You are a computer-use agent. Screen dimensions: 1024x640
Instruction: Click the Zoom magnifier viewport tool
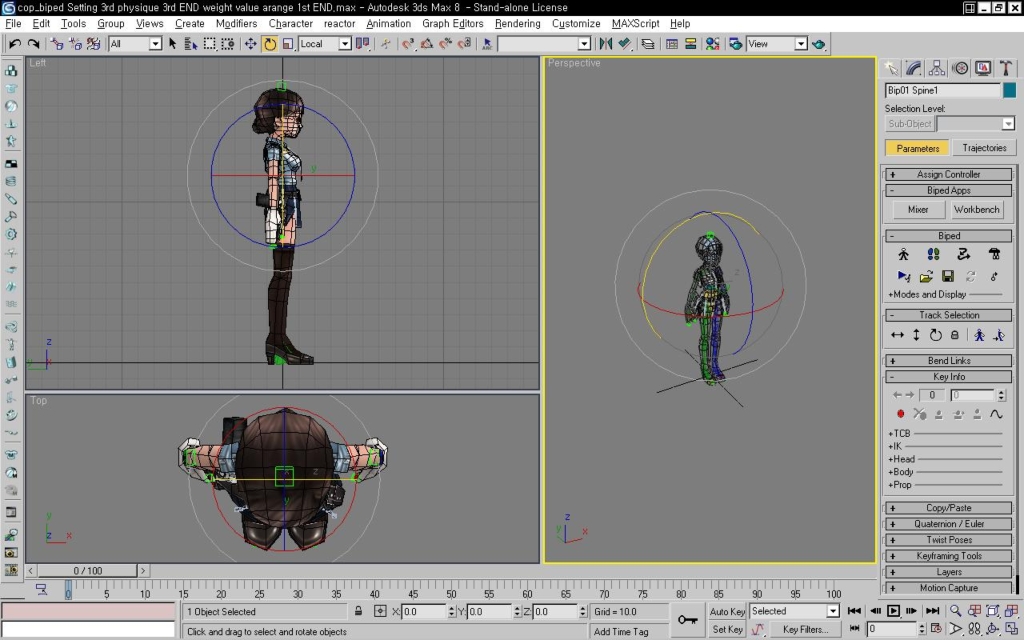click(955, 611)
